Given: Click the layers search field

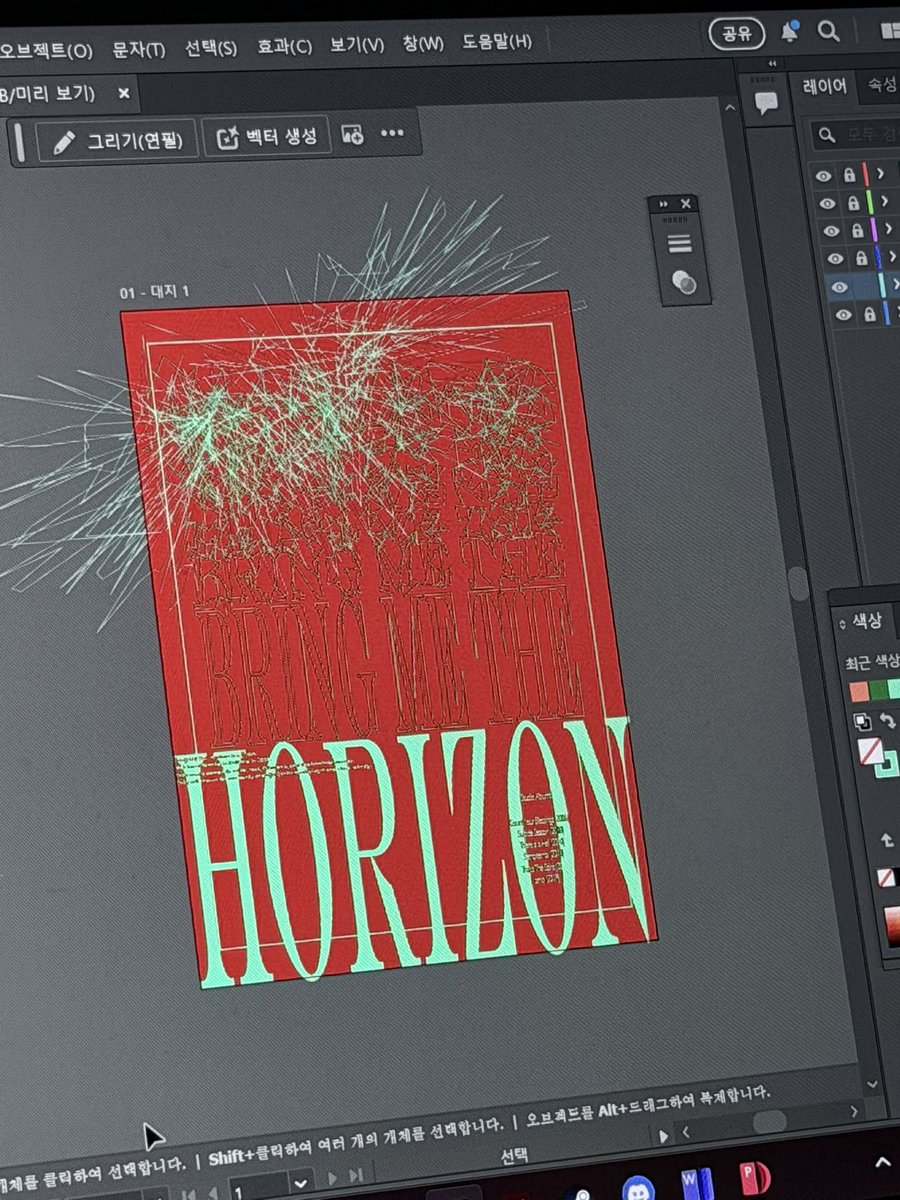Looking at the screenshot, I should (x=856, y=134).
